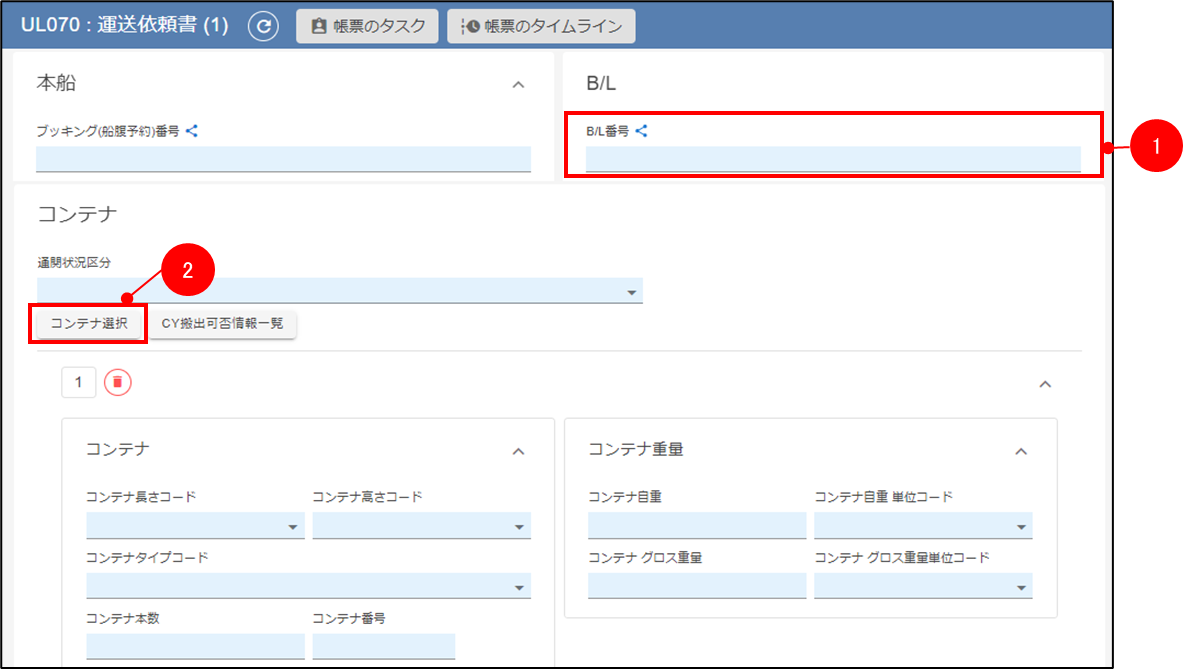Collapse the inner コンテナ card
The image size is (1183, 669).
pos(518,452)
